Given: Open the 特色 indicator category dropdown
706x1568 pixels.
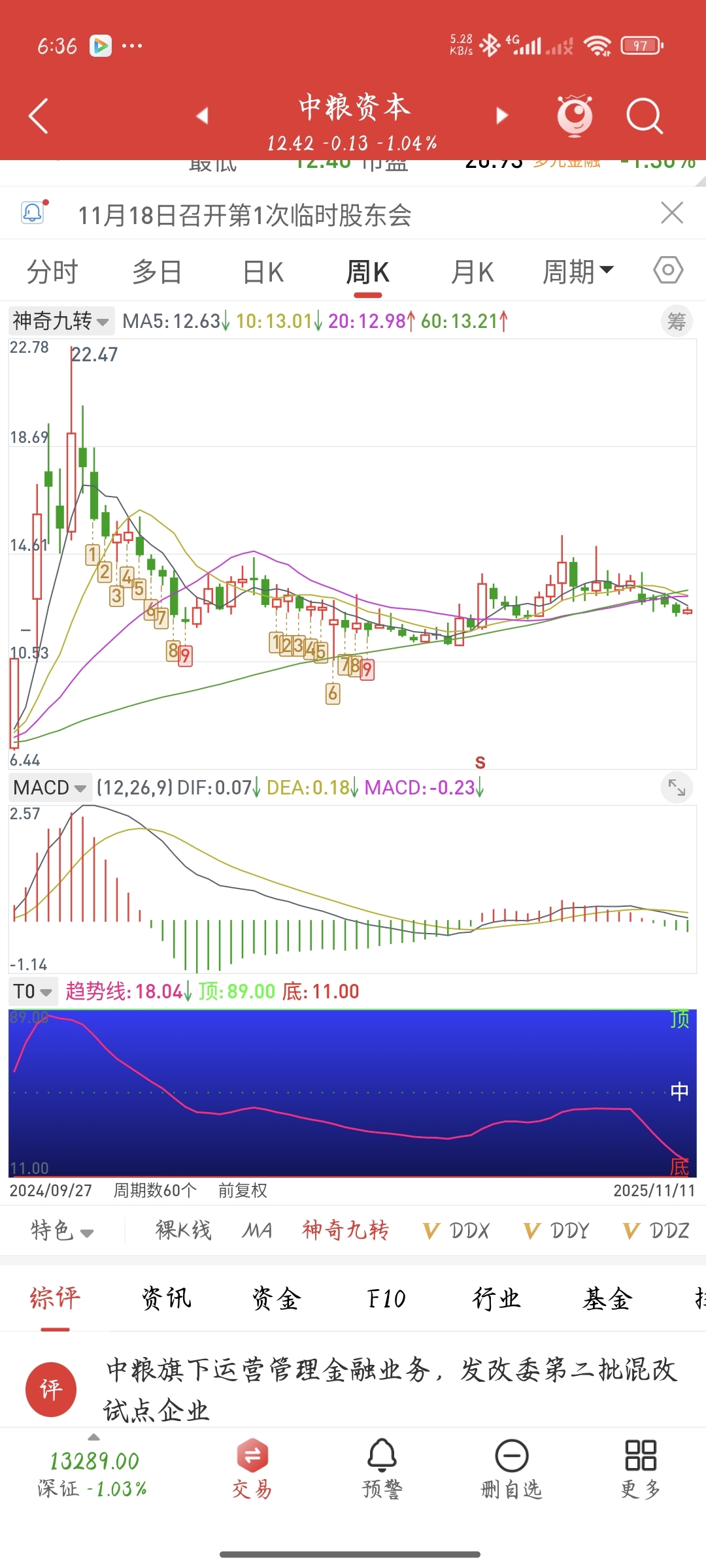Looking at the screenshot, I should click(62, 1231).
